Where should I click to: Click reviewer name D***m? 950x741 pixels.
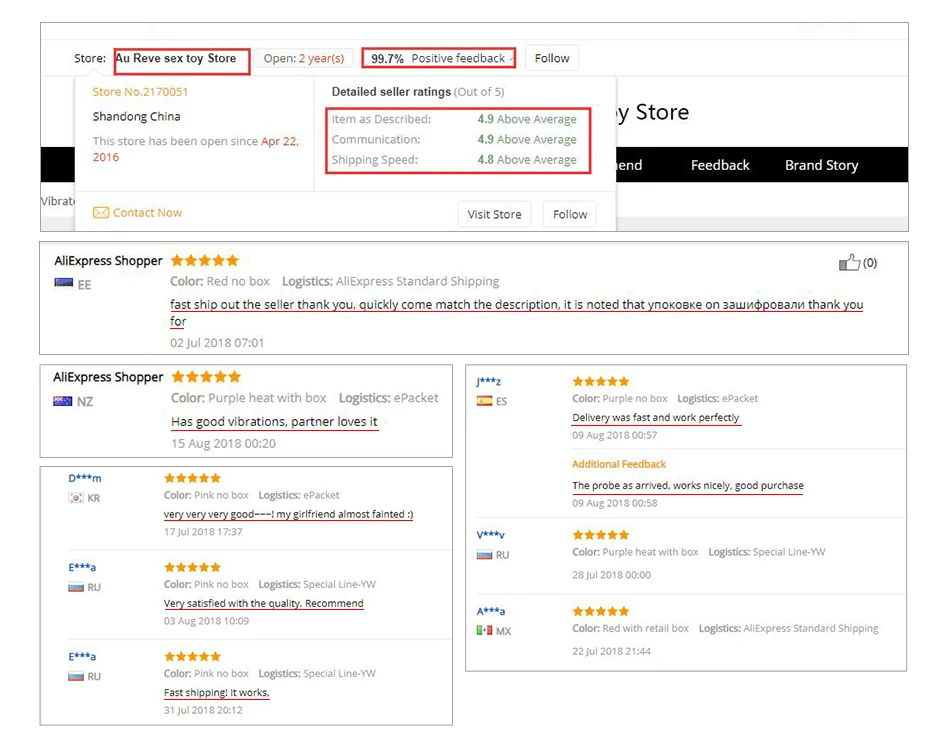click(85, 478)
